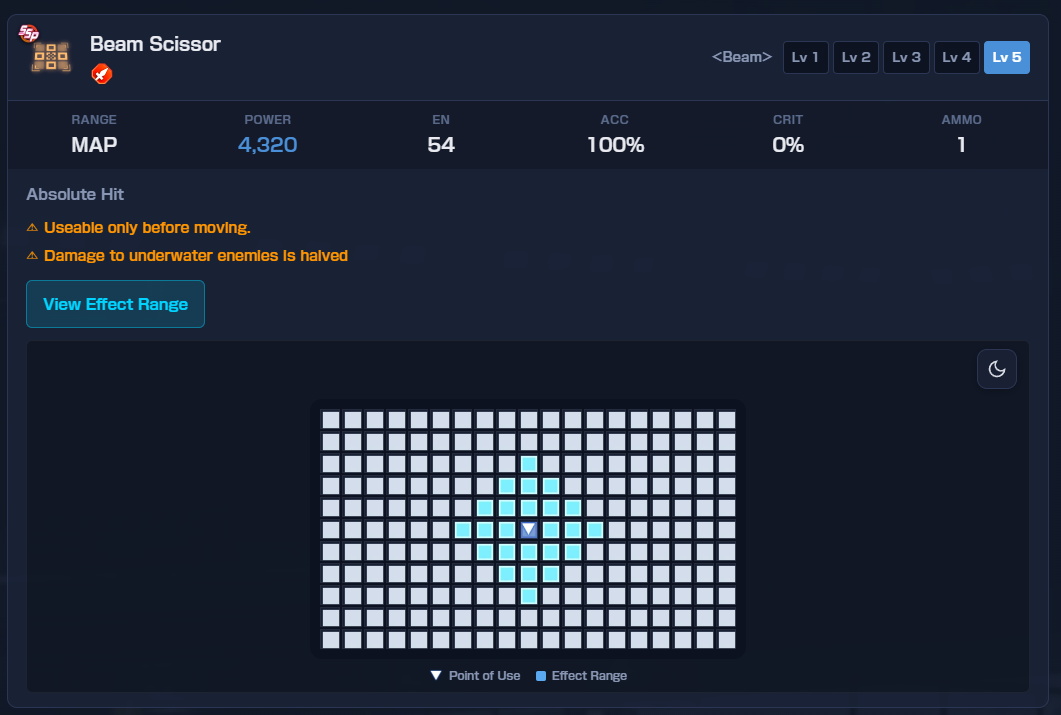The image size is (1061, 715).
Task: Click the Point of Use legend triangle
Action: tap(436, 675)
